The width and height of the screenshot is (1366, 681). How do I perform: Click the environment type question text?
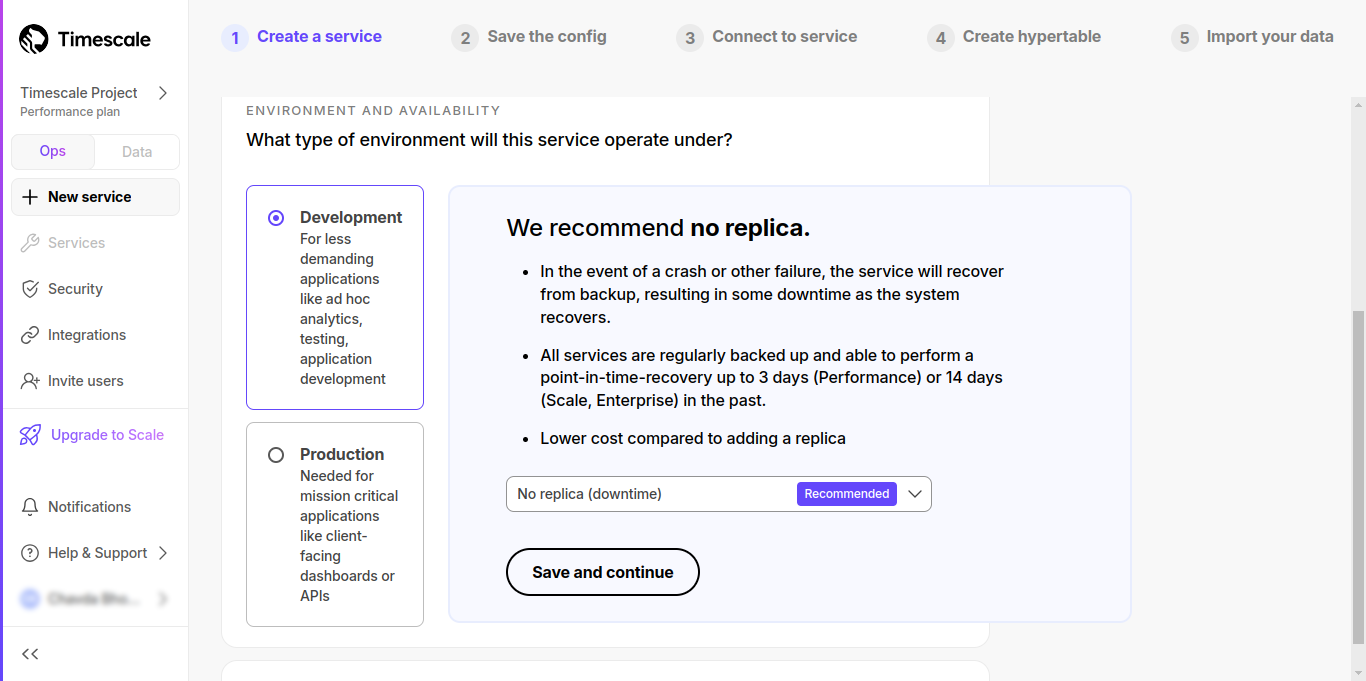pos(489,140)
